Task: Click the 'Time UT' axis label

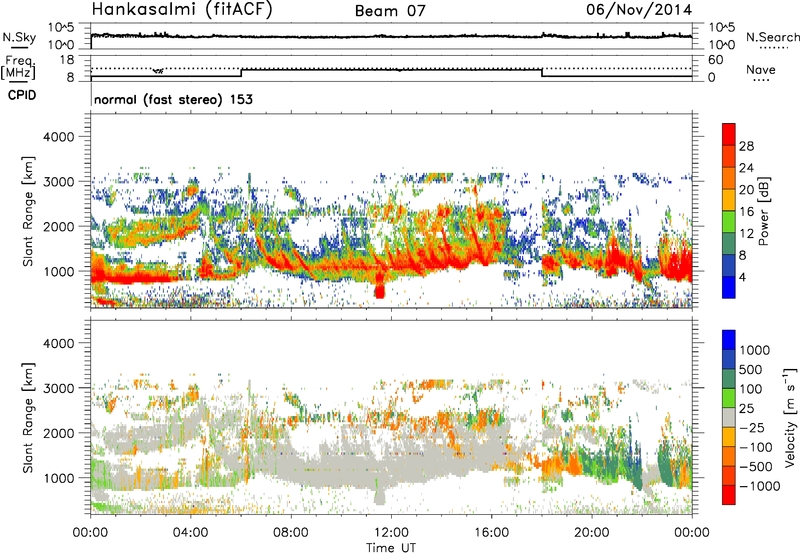Action: click(x=391, y=548)
